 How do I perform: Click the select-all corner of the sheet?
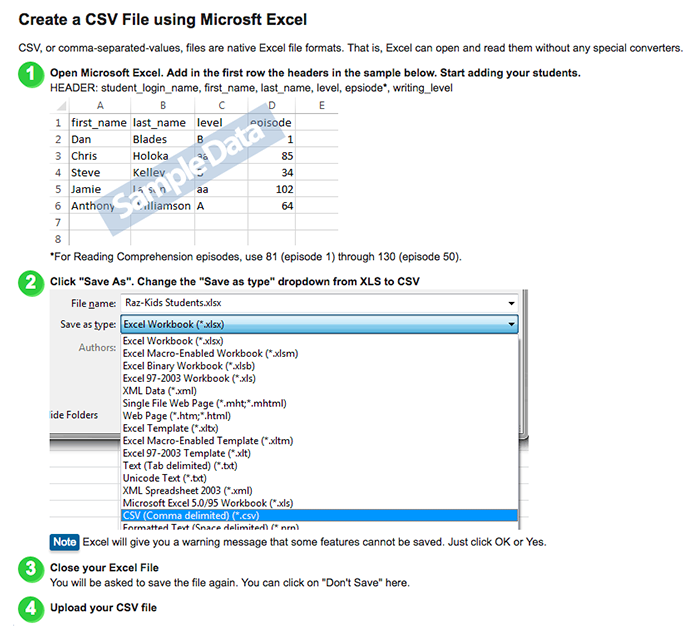[x=61, y=106]
